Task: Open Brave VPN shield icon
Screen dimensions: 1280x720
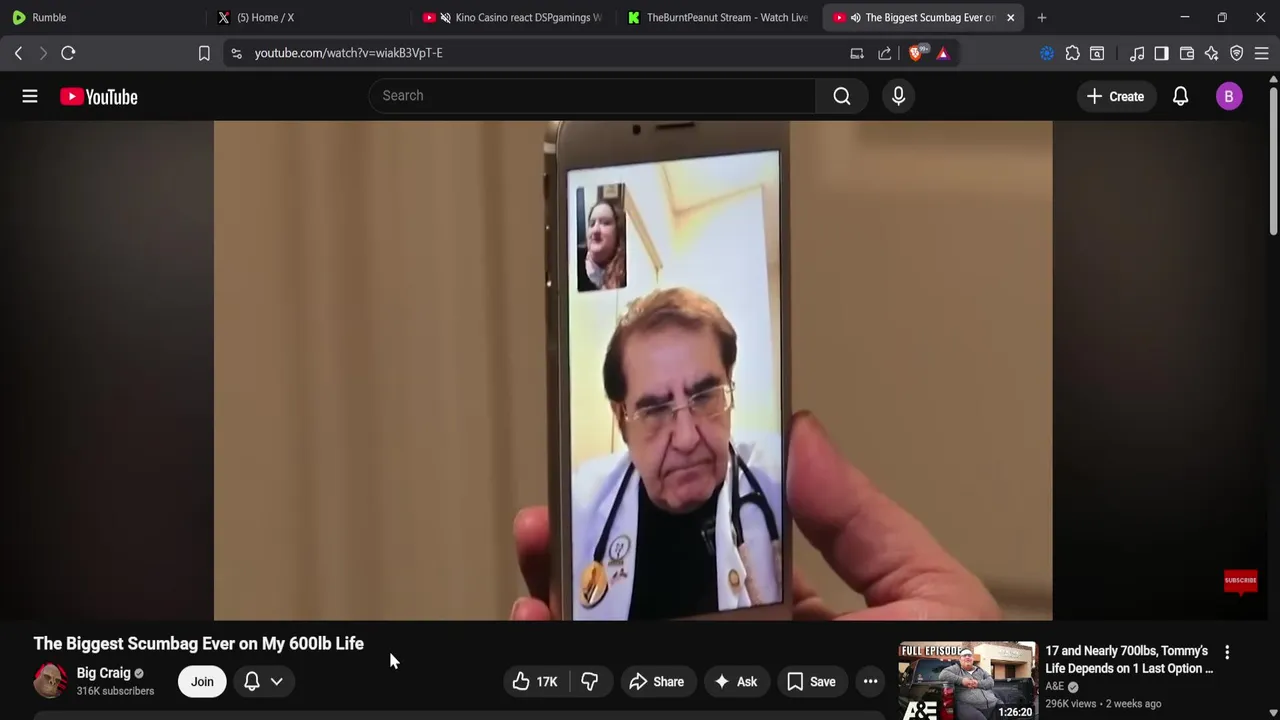Action: point(1237,53)
